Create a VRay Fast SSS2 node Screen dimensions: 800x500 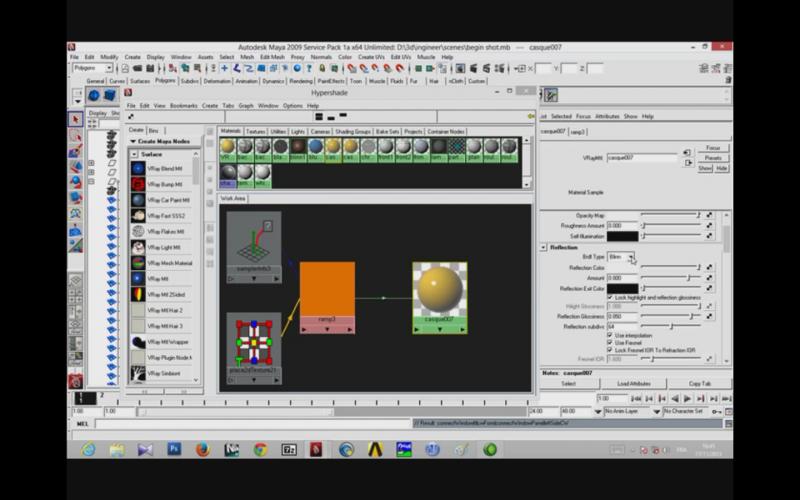click(x=161, y=216)
